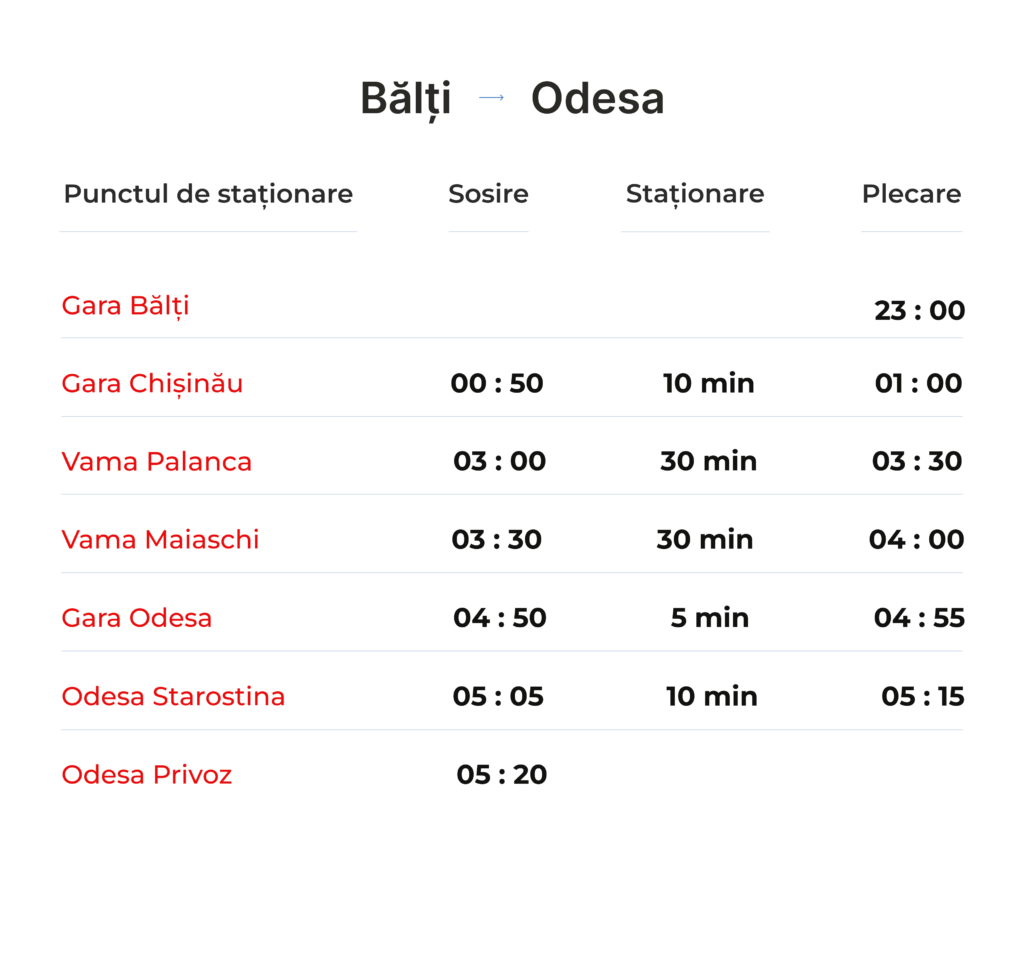1024x970 pixels.
Task: Open the Gara Bălți stop link
Action: click(x=125, y=305)
